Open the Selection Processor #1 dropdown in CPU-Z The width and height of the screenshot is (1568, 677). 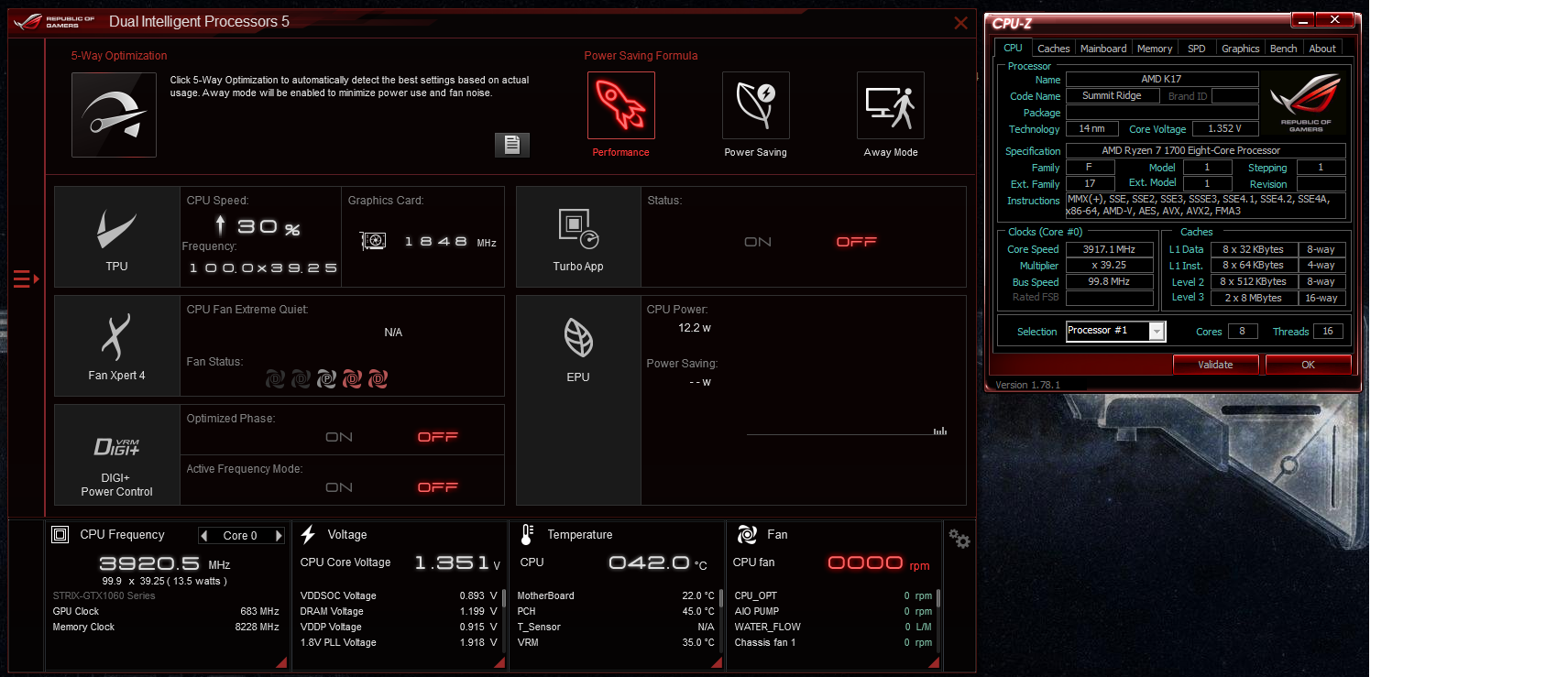(1116, 331)
